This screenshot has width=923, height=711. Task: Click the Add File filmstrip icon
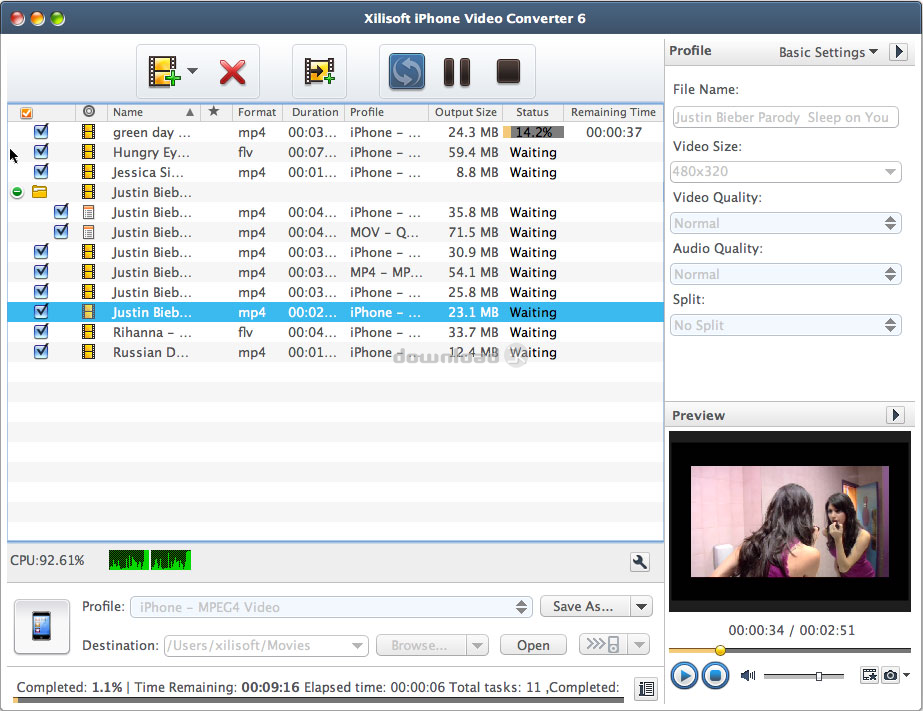coord(164,71)
